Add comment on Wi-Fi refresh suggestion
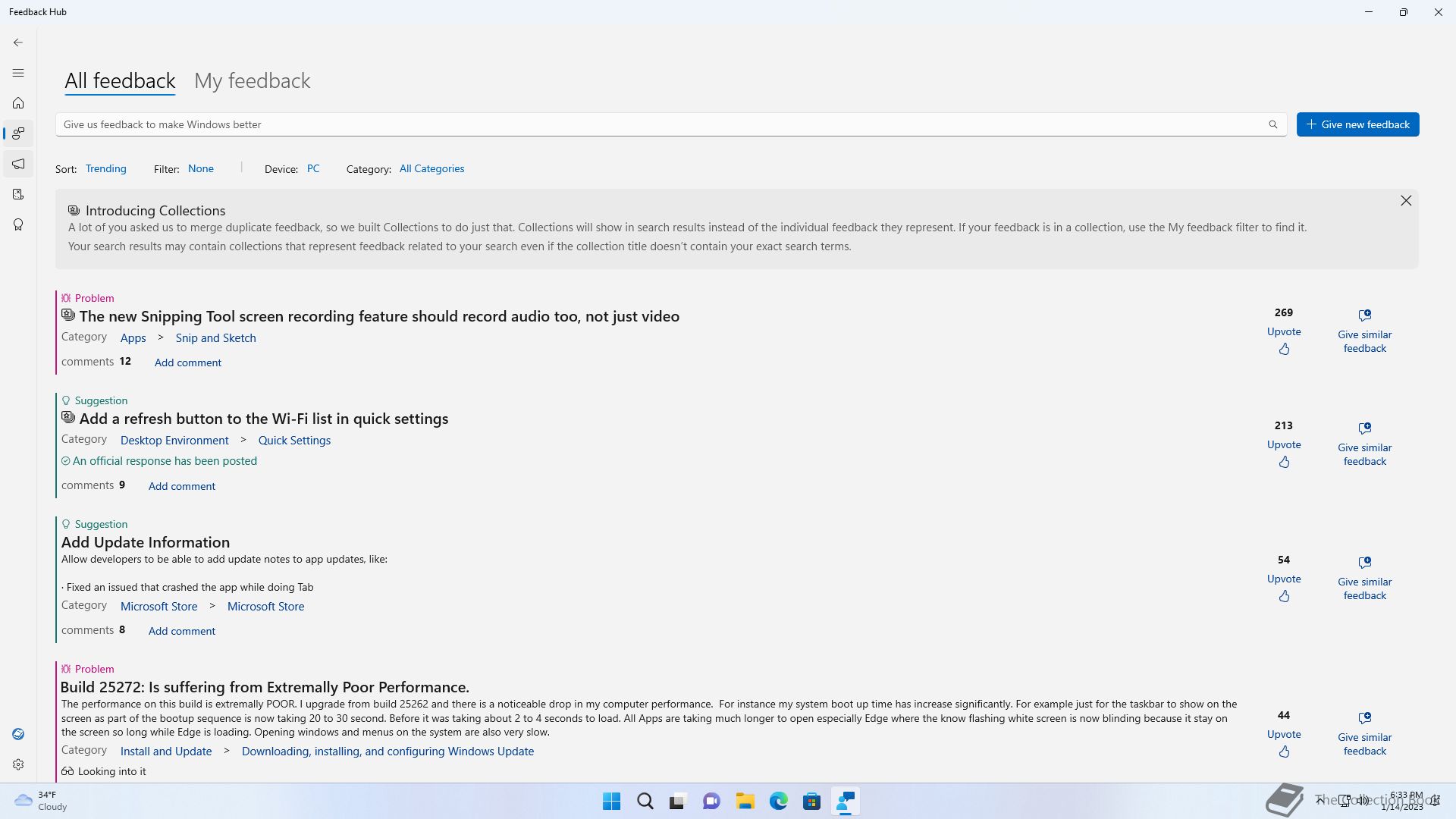This screenshot has height=819, width=1456. [182, 486]
